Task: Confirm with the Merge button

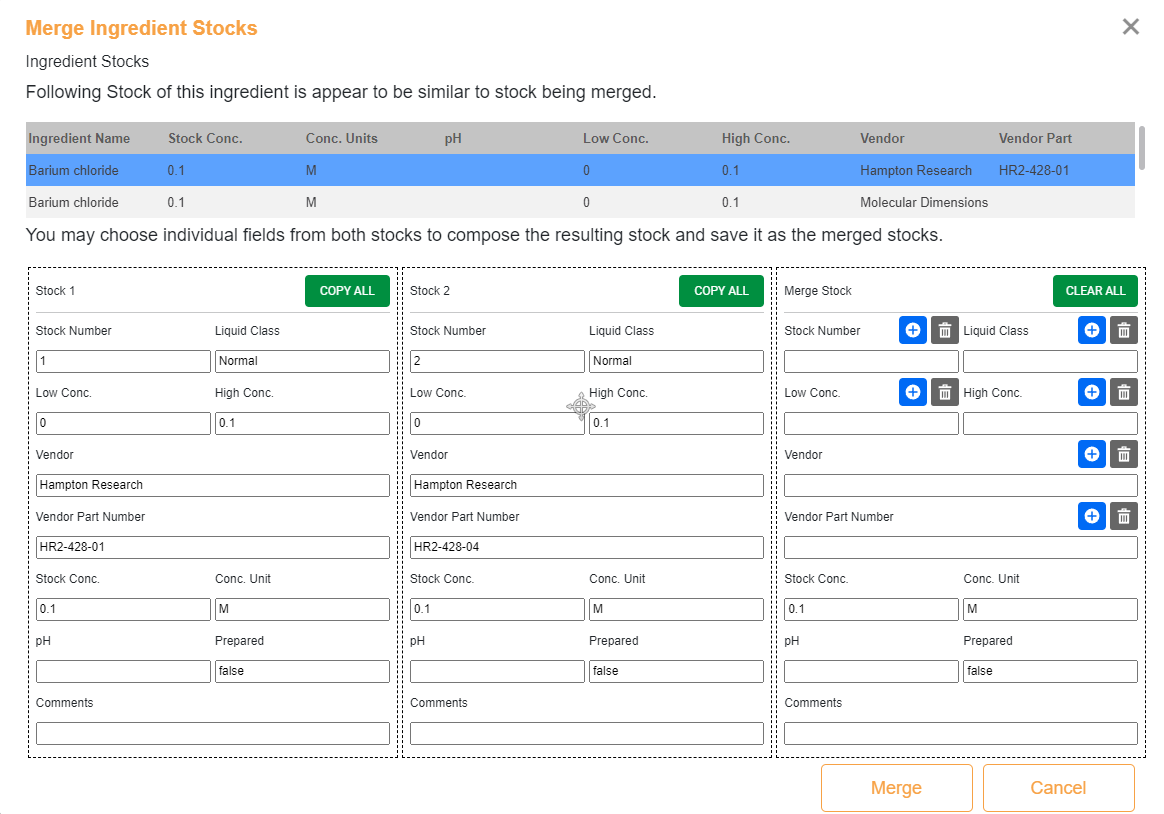Action: pyautogui.click(x=896, y=788)
